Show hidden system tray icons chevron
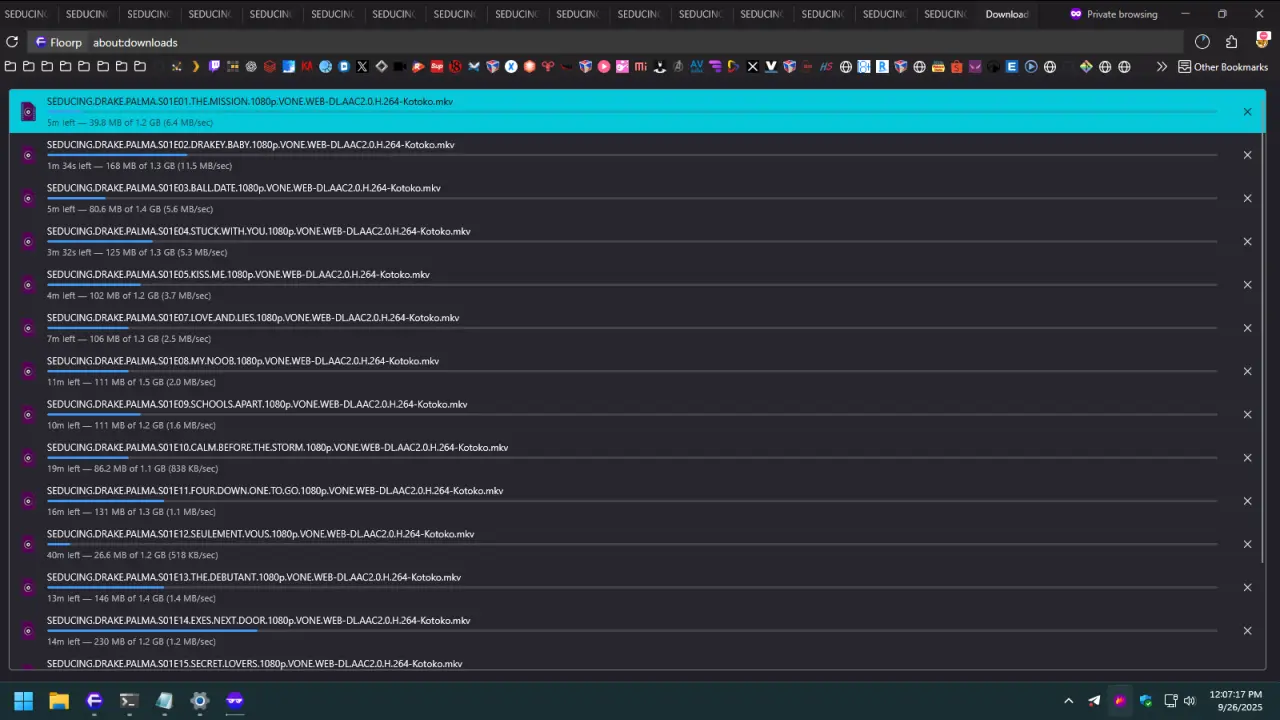The height and width of the screenshot is (720, 1280). [x=1068, y=700]
